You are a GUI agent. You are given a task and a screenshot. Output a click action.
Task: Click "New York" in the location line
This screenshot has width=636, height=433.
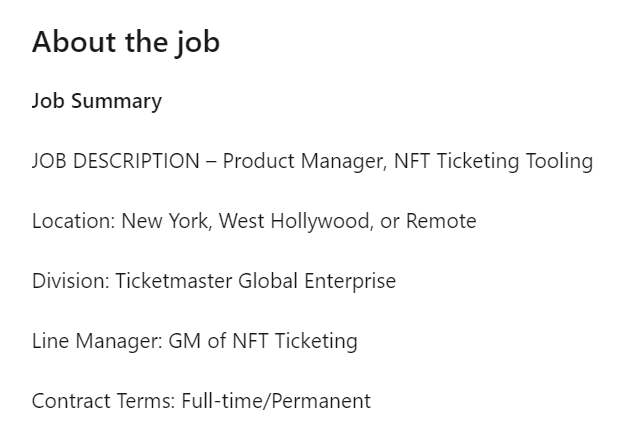[x=164, y=221]
